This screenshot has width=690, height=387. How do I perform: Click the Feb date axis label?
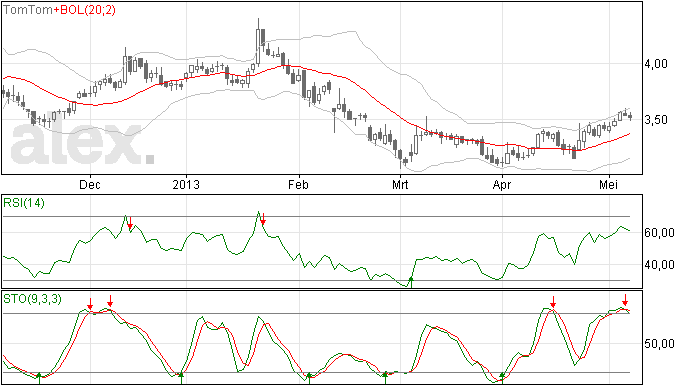298,184
